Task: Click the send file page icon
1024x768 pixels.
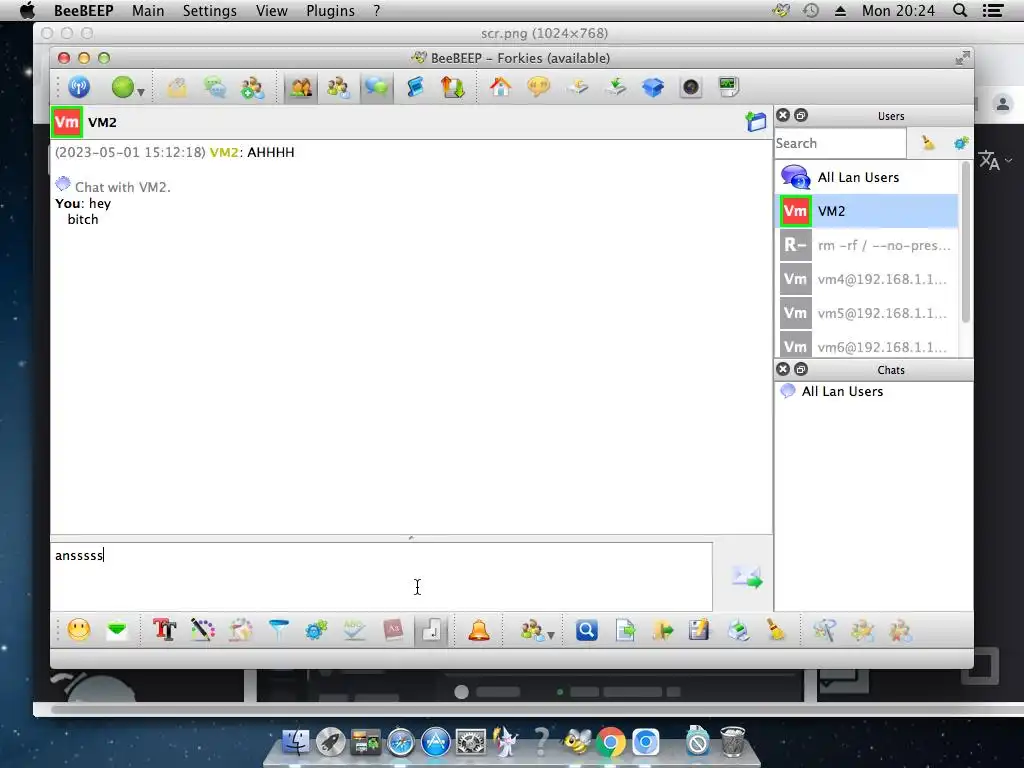Action: tap(625, 630)
